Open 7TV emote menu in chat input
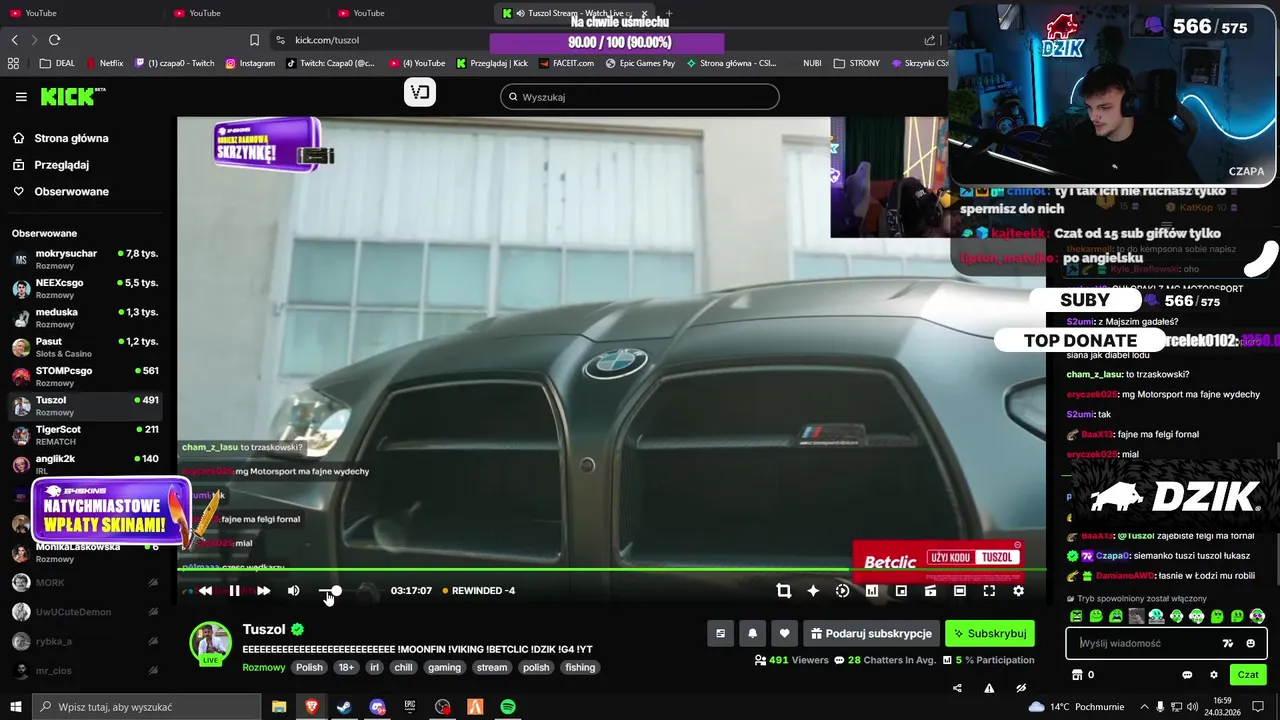The width and height of the screenshot is (1280, 720). tap(1228, 643)
